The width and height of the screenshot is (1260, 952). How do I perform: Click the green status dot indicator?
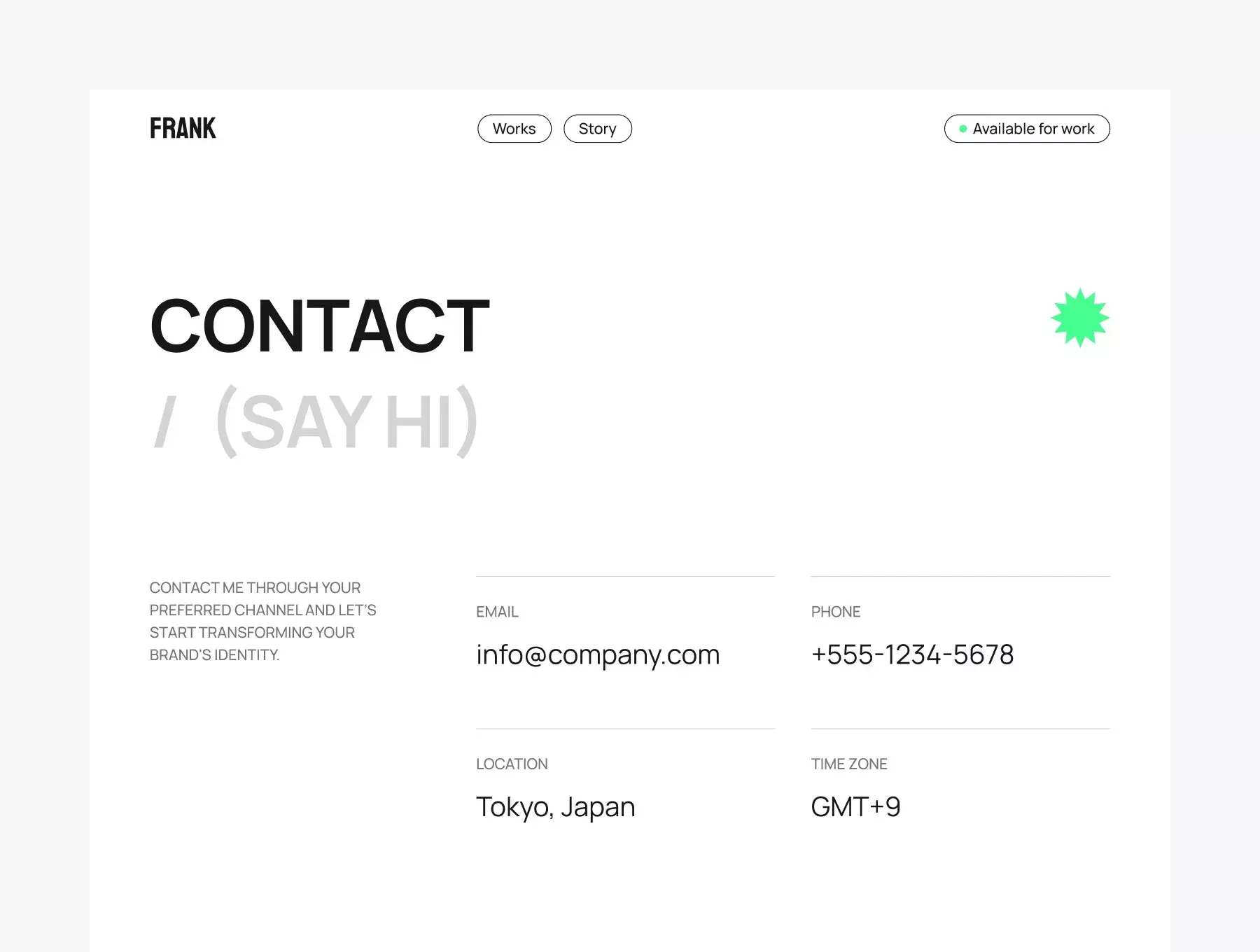[x=963, y=129]
